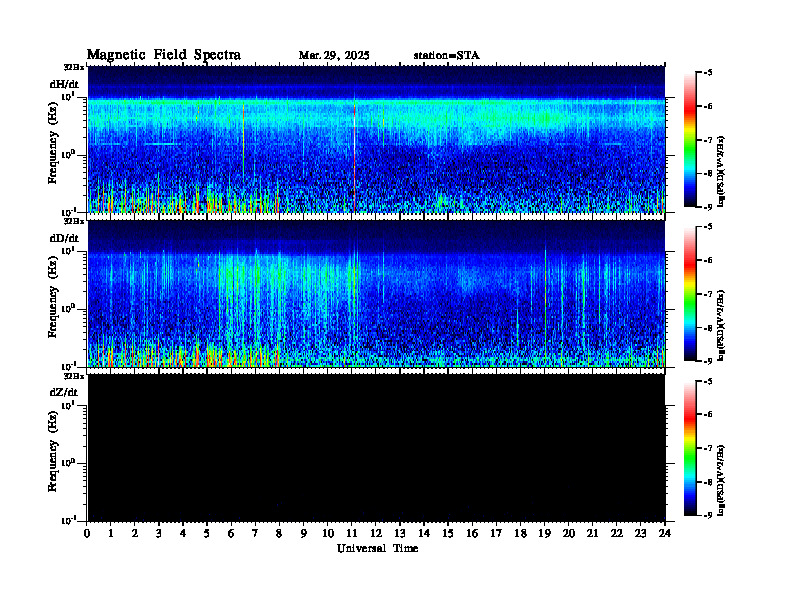This screenshot has height=612, width=792.
Task: Click the dD/dt panel label
Action: (x=64, y=238)
